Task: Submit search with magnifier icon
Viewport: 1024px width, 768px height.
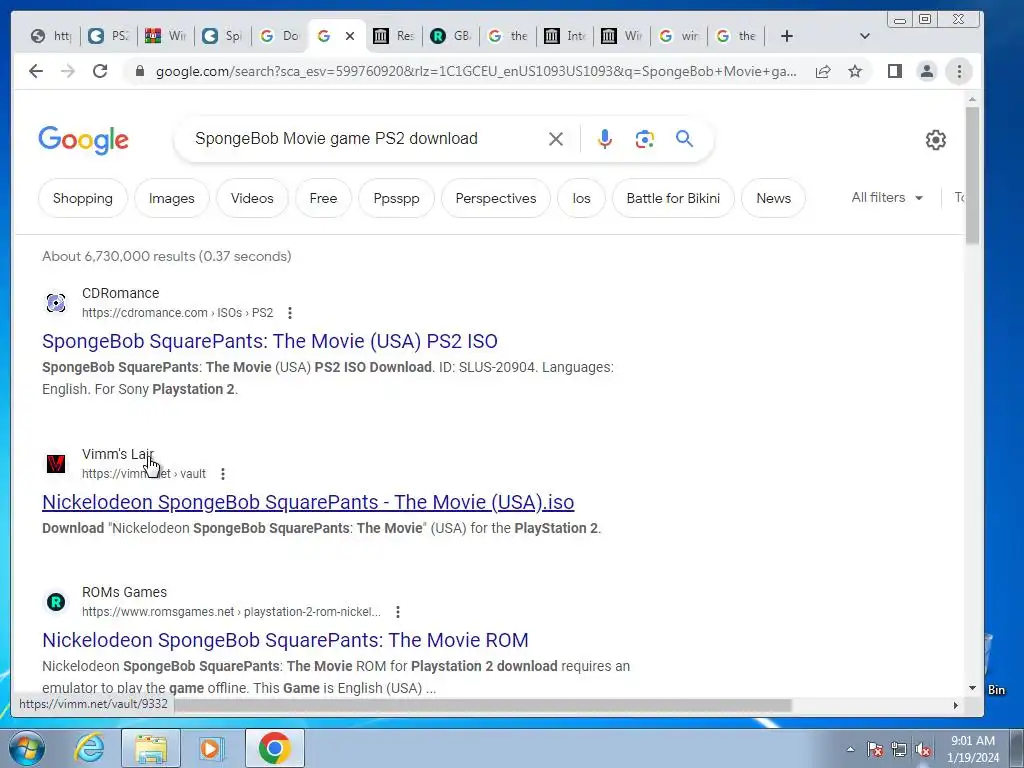Action: [684, 138]
